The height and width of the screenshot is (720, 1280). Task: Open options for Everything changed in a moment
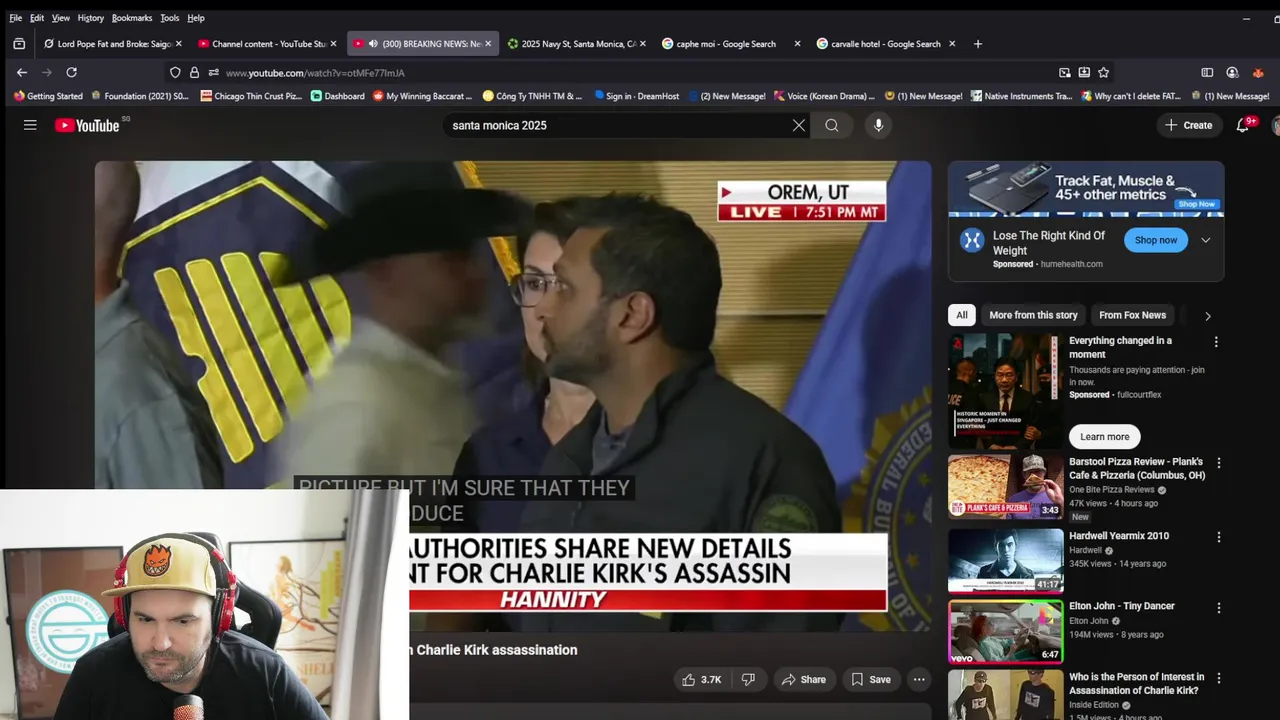click(1216, 342)
